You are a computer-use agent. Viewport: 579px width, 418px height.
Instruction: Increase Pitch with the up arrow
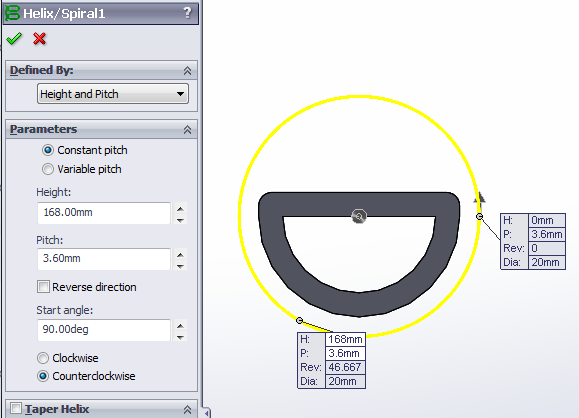pyautogui.click(x=180, y=255)
